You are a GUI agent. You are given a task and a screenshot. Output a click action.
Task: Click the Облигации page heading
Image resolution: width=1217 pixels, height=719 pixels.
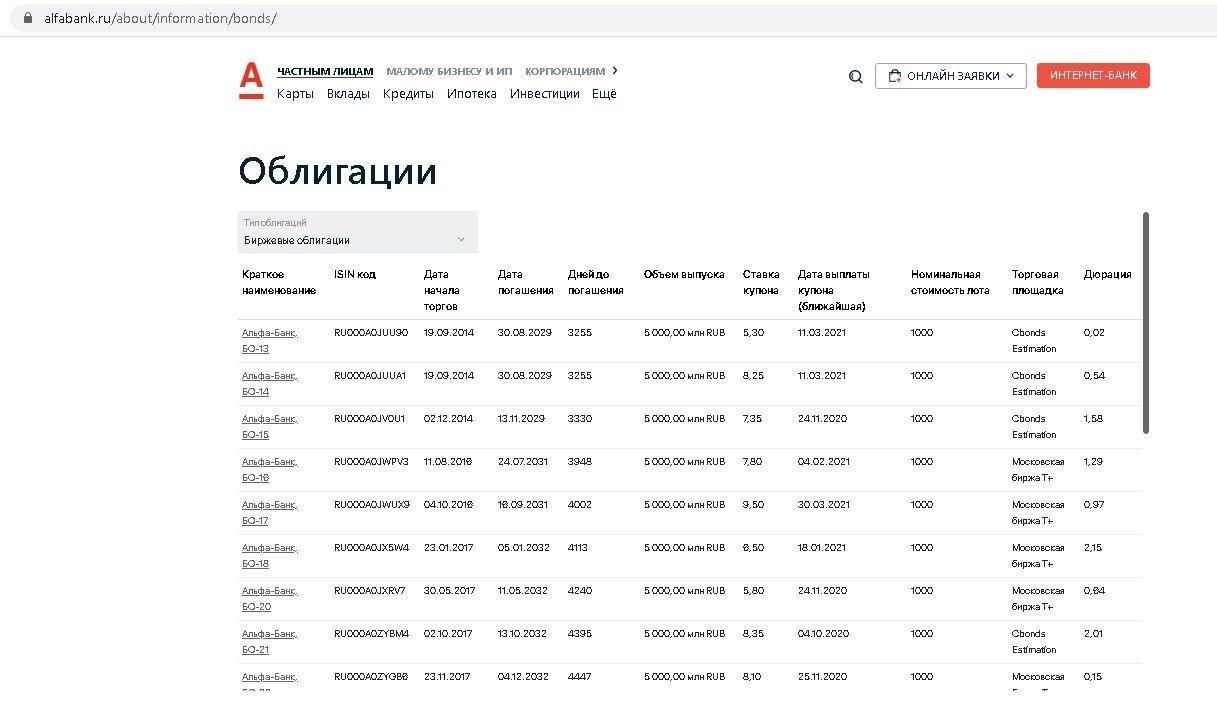(x=338, y=171)
